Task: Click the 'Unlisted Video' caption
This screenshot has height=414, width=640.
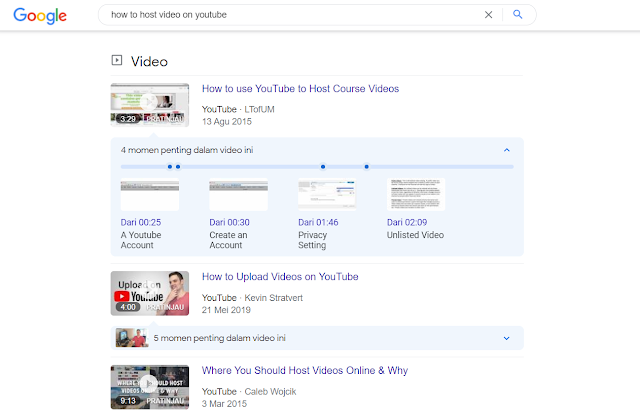Action: point(416,235)
